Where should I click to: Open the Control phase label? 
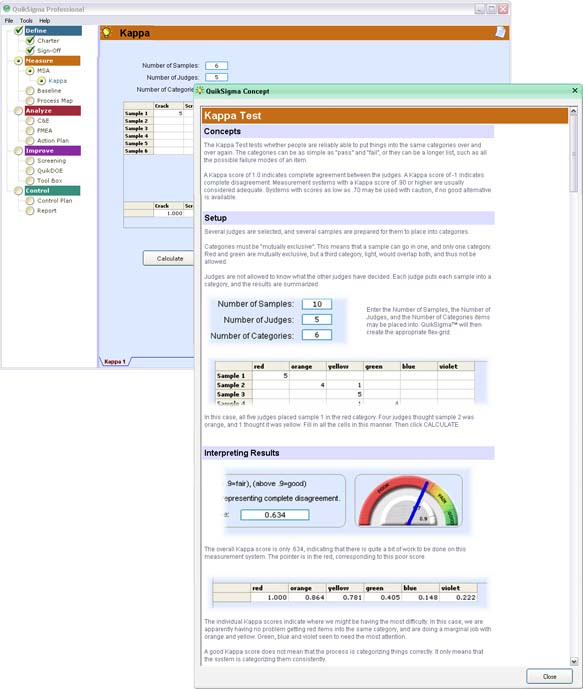(x=52, y=191)
